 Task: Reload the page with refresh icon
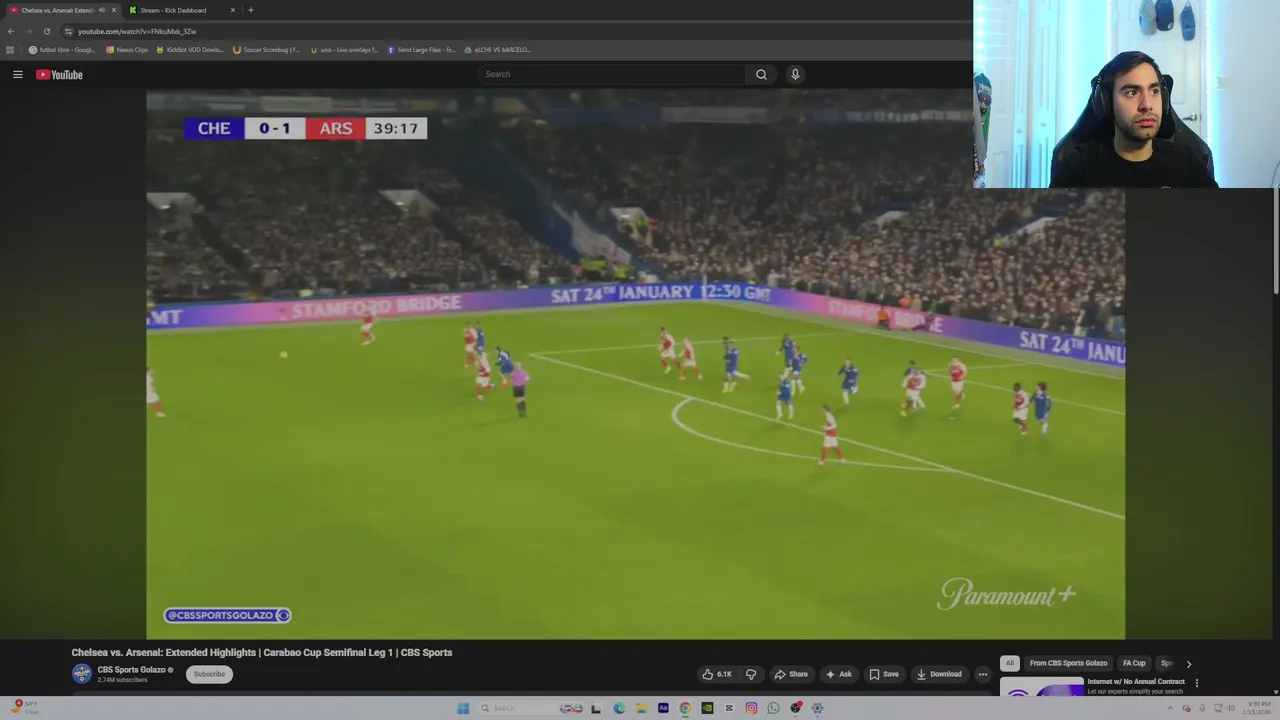pyautogui.click(x=46, y=31)
